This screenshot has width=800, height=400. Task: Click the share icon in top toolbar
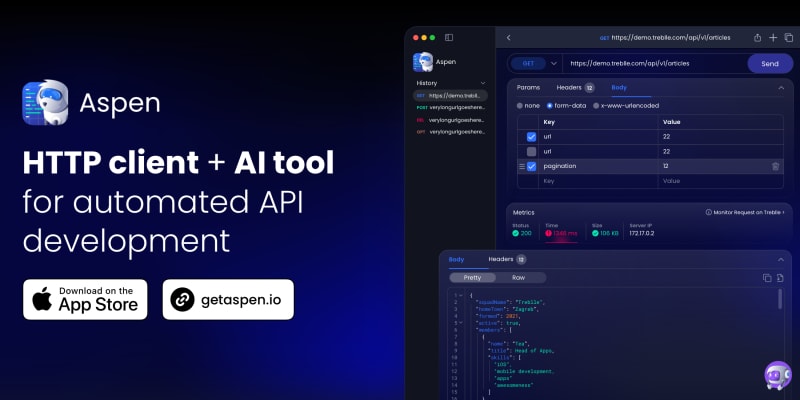click(757, 38)
